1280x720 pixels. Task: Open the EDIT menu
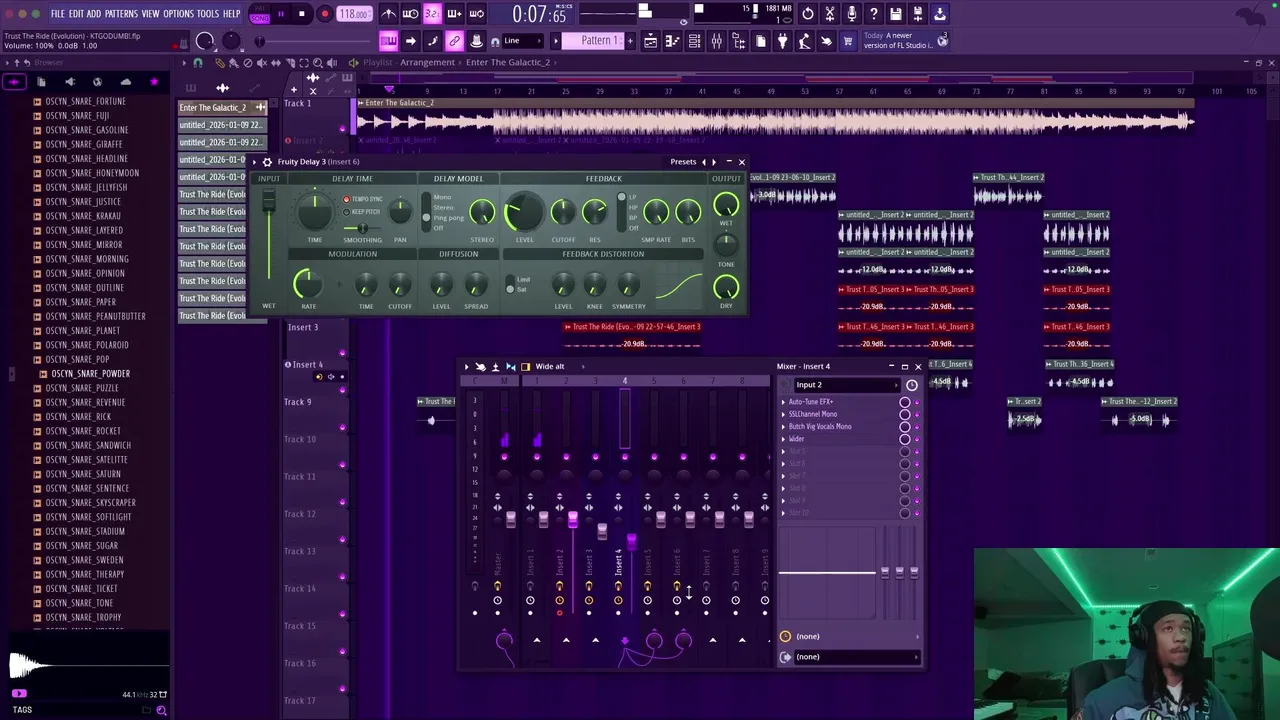pyautogui.click(x=76, y=14)
